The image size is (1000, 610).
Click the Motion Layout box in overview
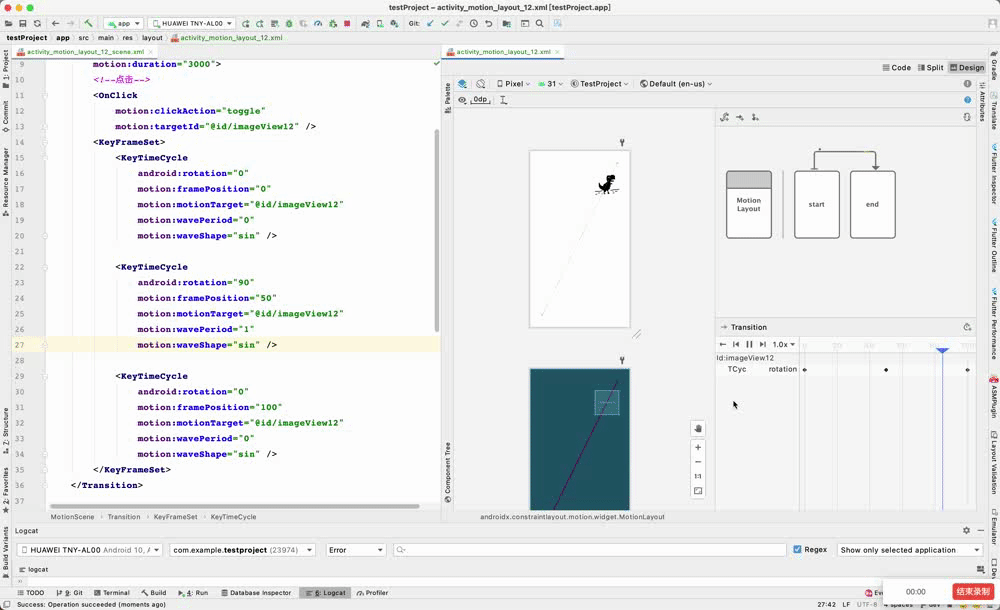click(x=749, y=204)
